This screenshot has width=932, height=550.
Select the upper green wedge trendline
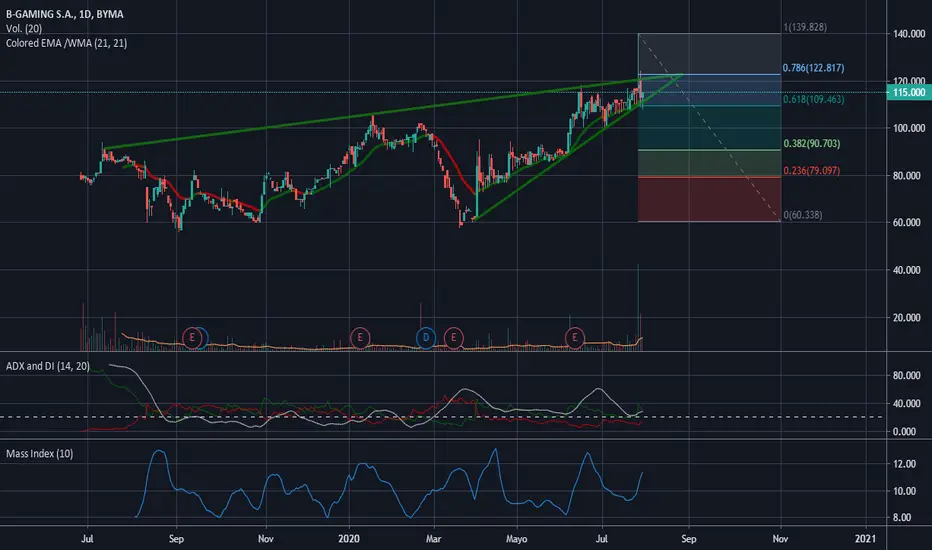(x=392, y=112)
